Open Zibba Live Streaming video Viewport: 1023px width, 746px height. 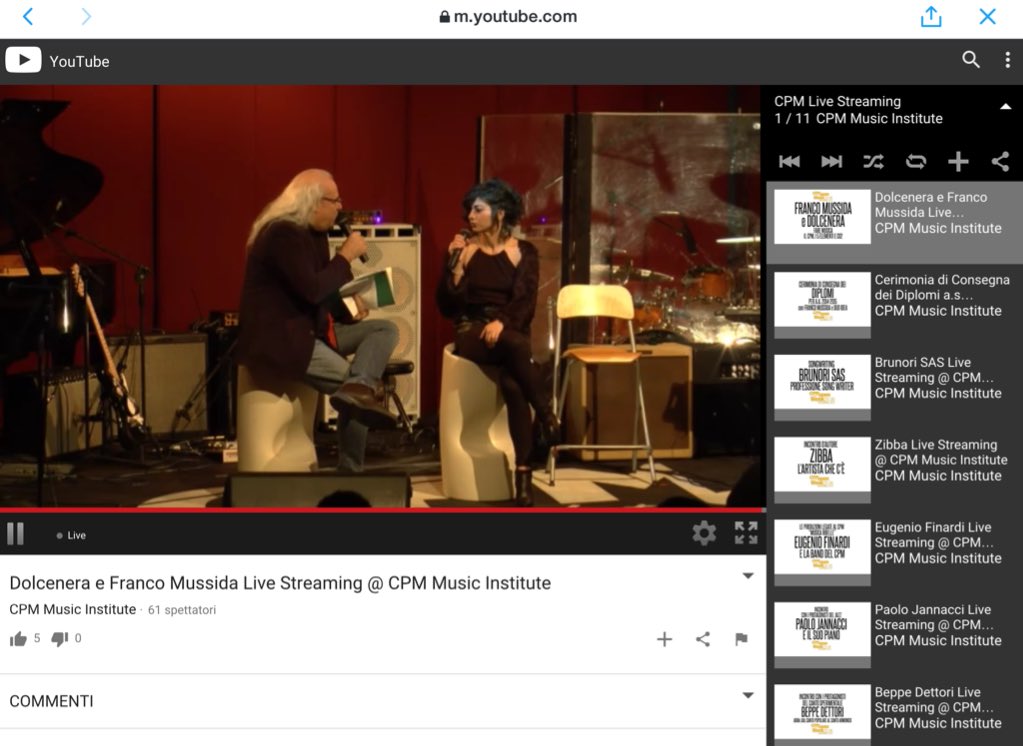tap(894, 470)
